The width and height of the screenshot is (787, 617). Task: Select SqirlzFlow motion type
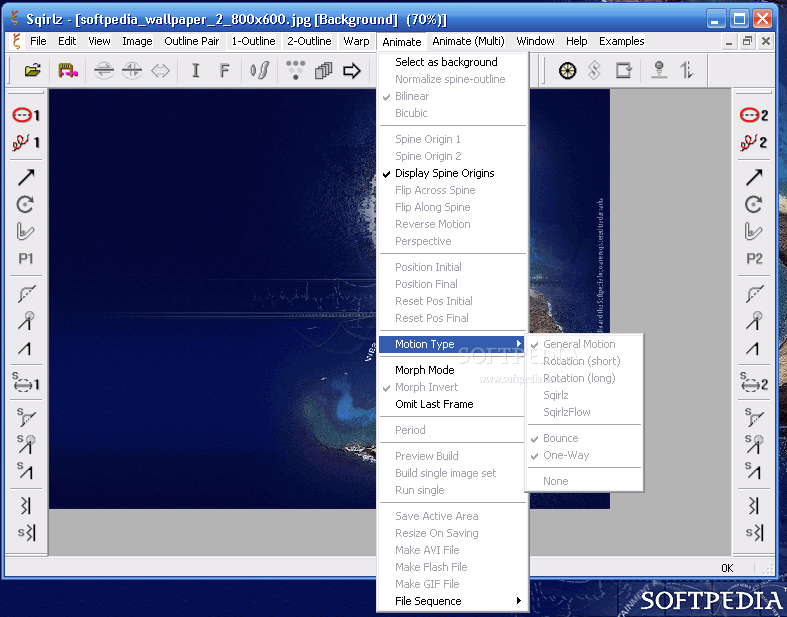click(x=567, y=412)
